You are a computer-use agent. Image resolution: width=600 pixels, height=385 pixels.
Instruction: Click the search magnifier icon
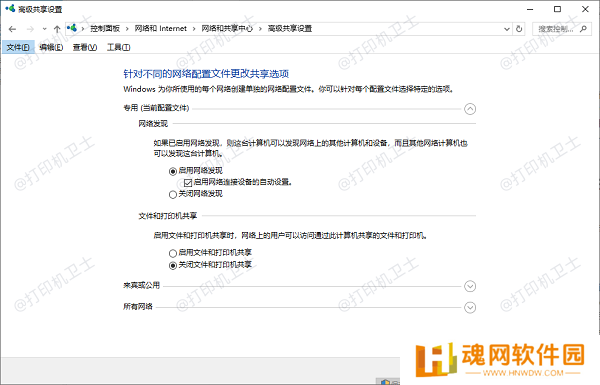[583, 29]
